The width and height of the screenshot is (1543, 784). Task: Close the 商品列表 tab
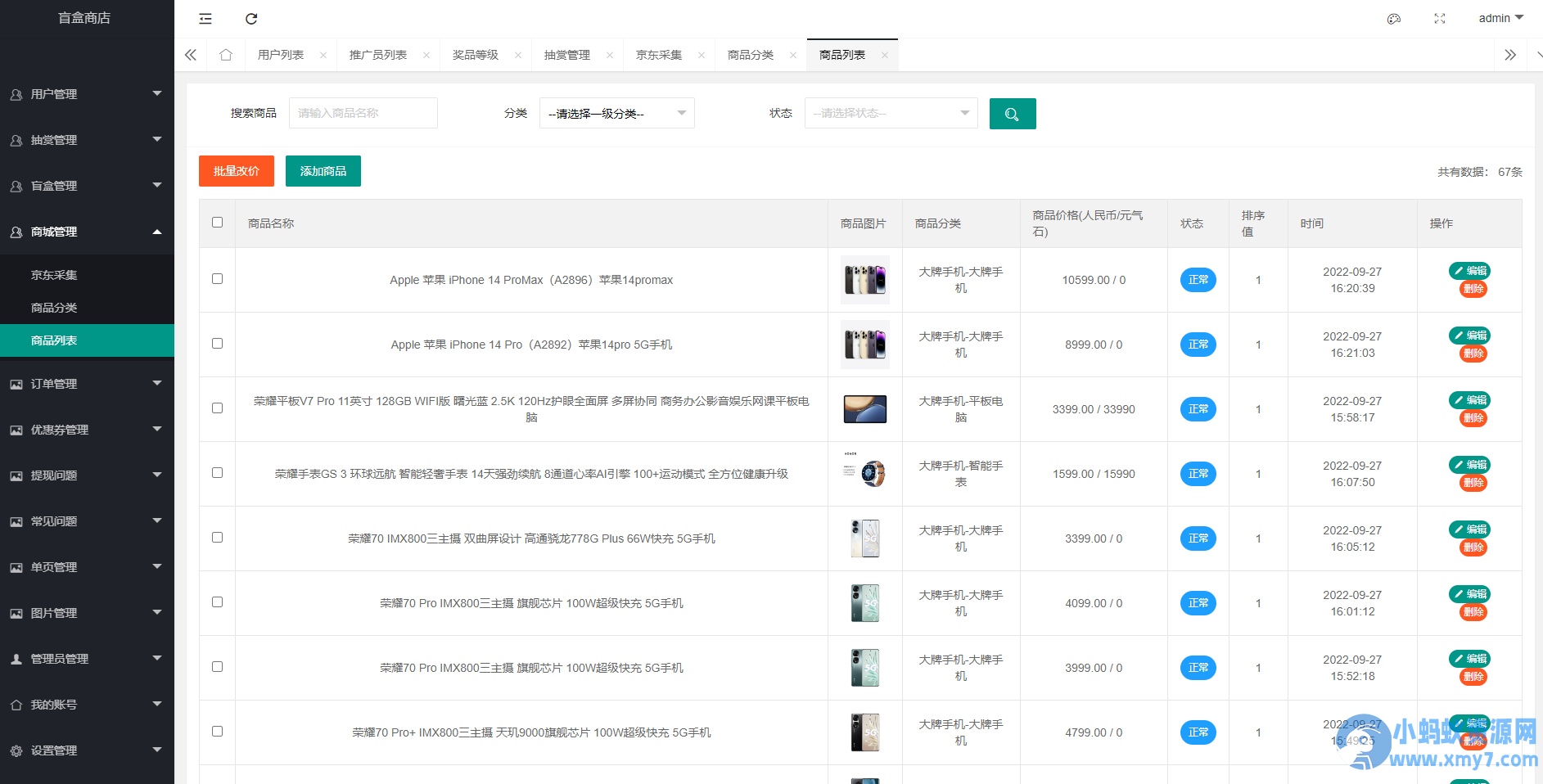pos(885,56)
